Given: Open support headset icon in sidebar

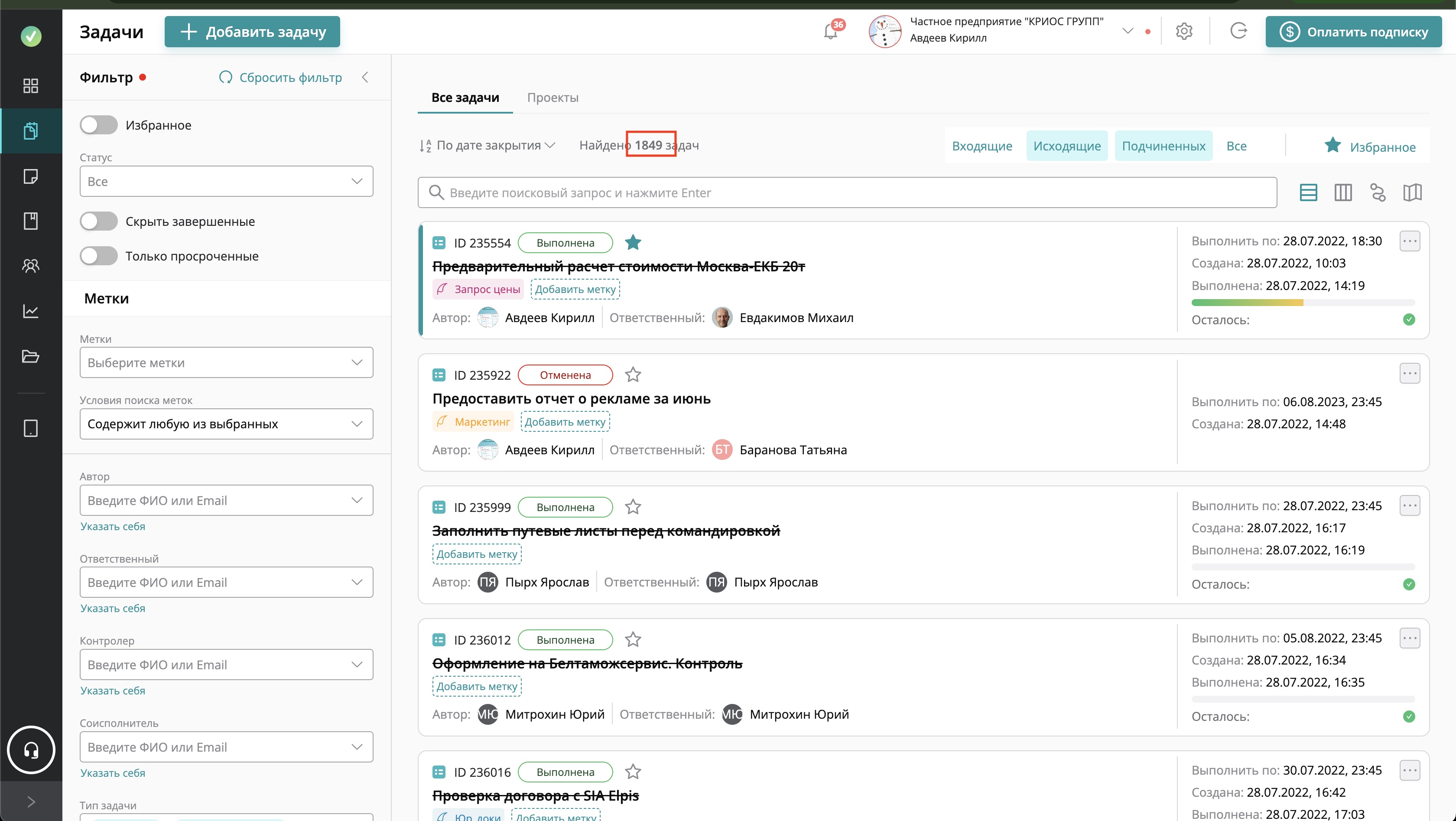Looking at the screenshot, I should pos(31,750).
